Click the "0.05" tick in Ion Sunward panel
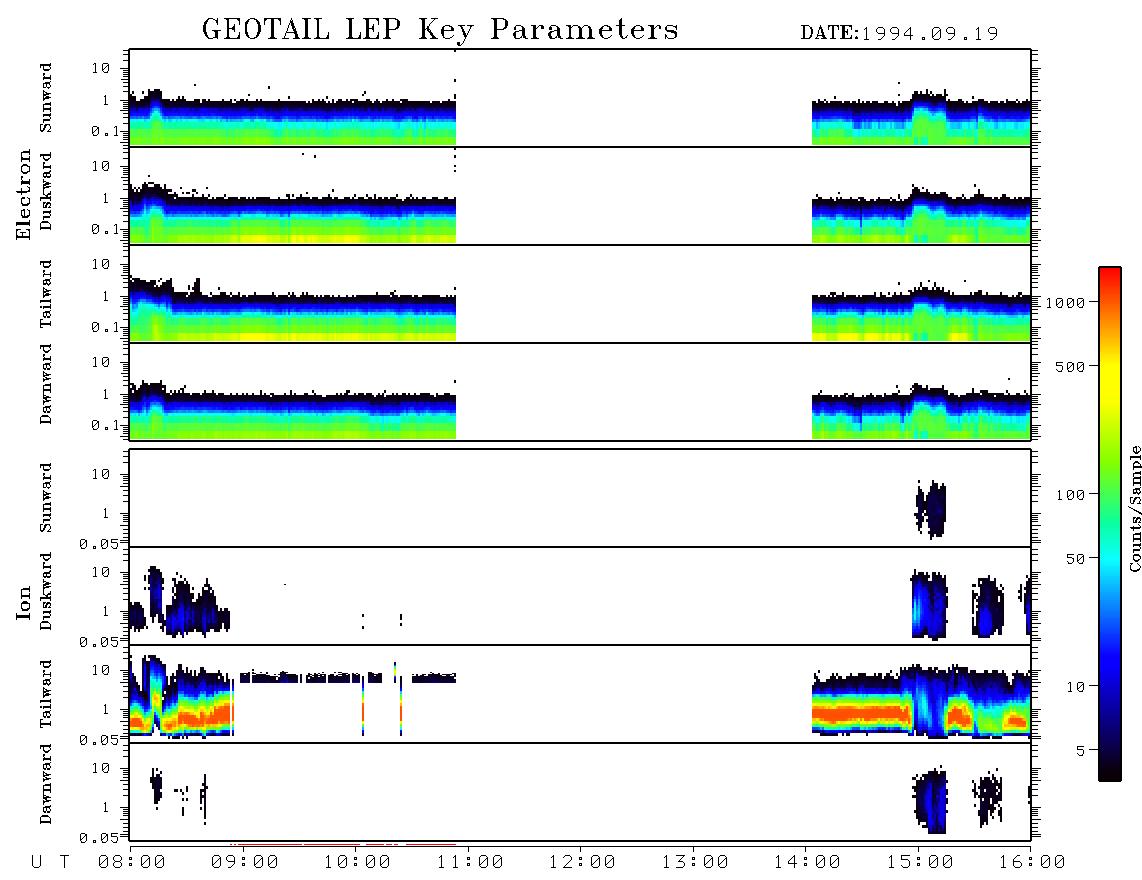Screen dimensions: 1142x880 (98, 544)
